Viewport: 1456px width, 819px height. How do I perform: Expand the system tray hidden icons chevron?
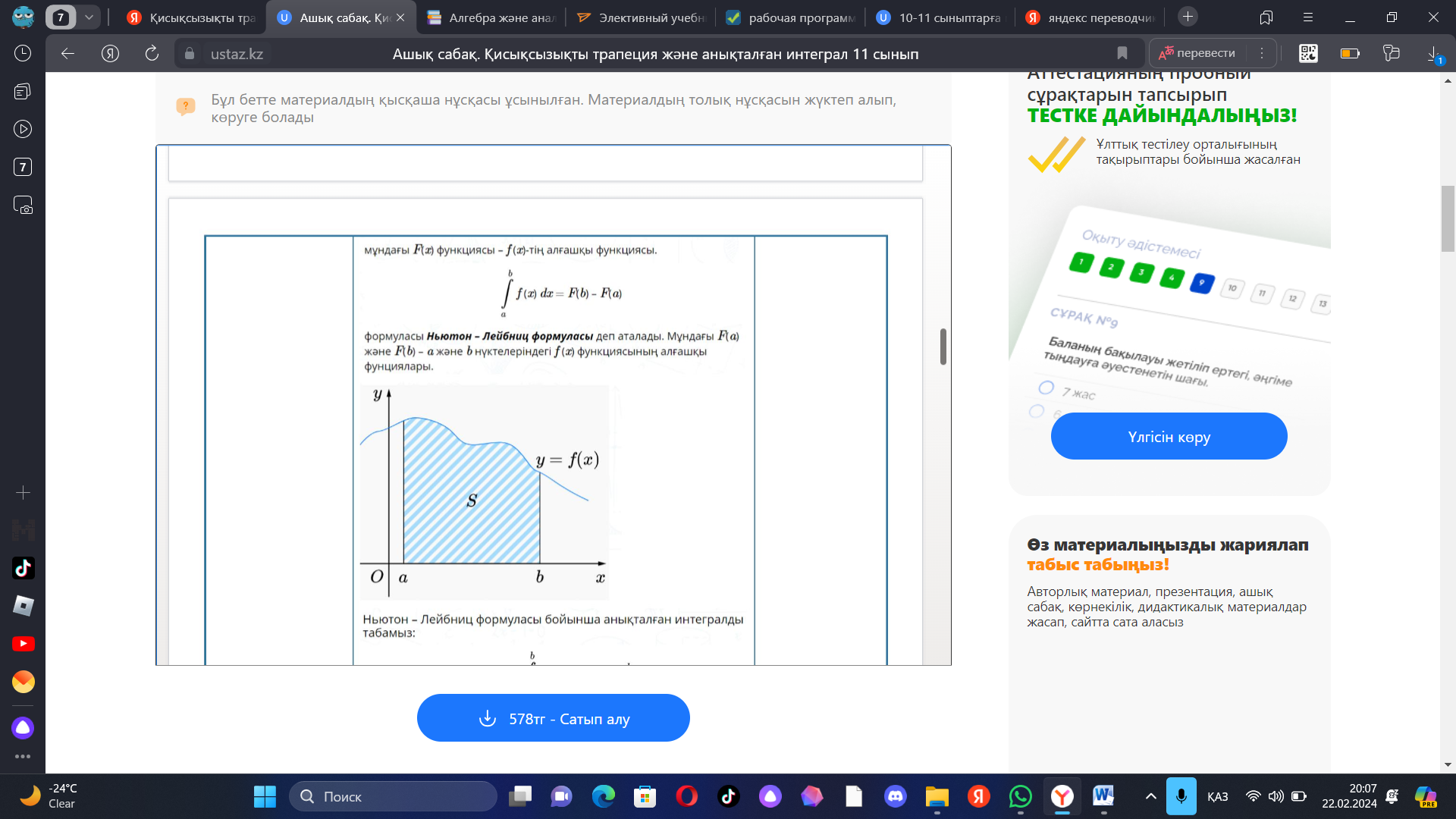1150,796
